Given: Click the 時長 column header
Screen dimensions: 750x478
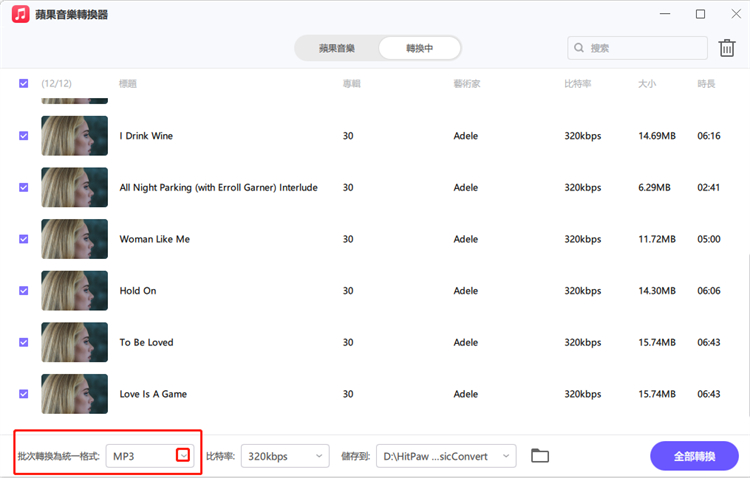Looking at the screenshot, I should coord(706,84).
